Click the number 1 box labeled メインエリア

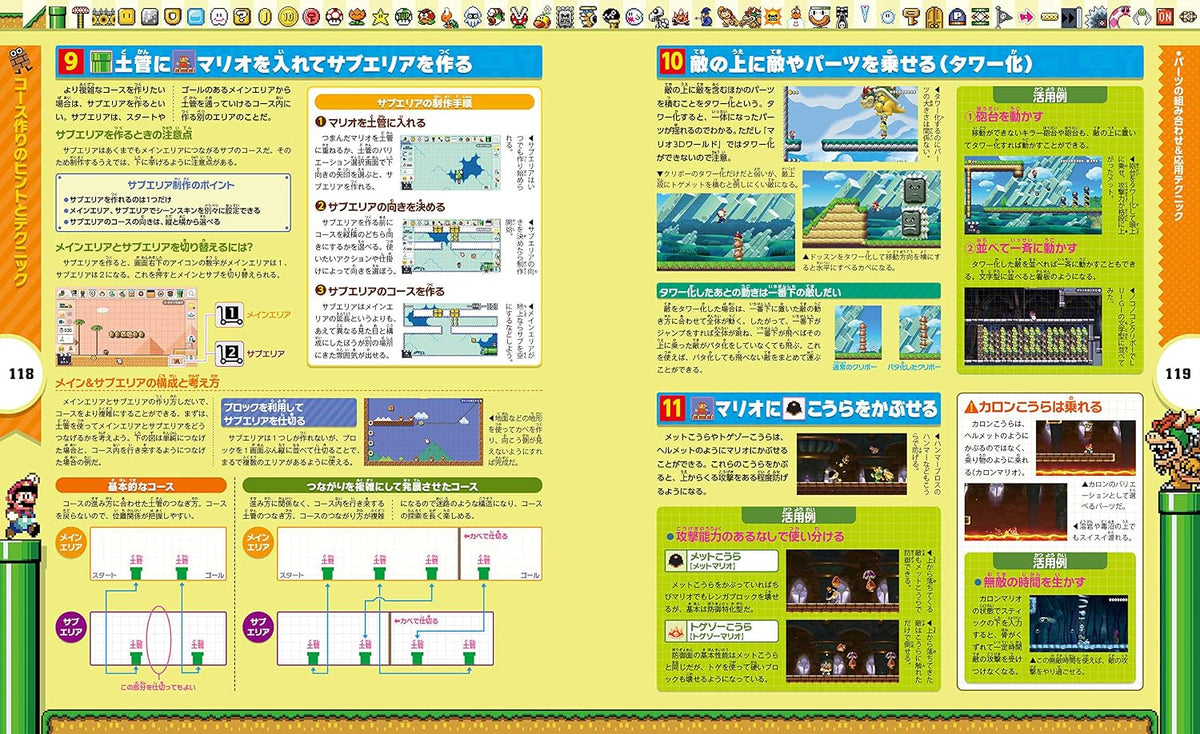[x=228, y=316]
